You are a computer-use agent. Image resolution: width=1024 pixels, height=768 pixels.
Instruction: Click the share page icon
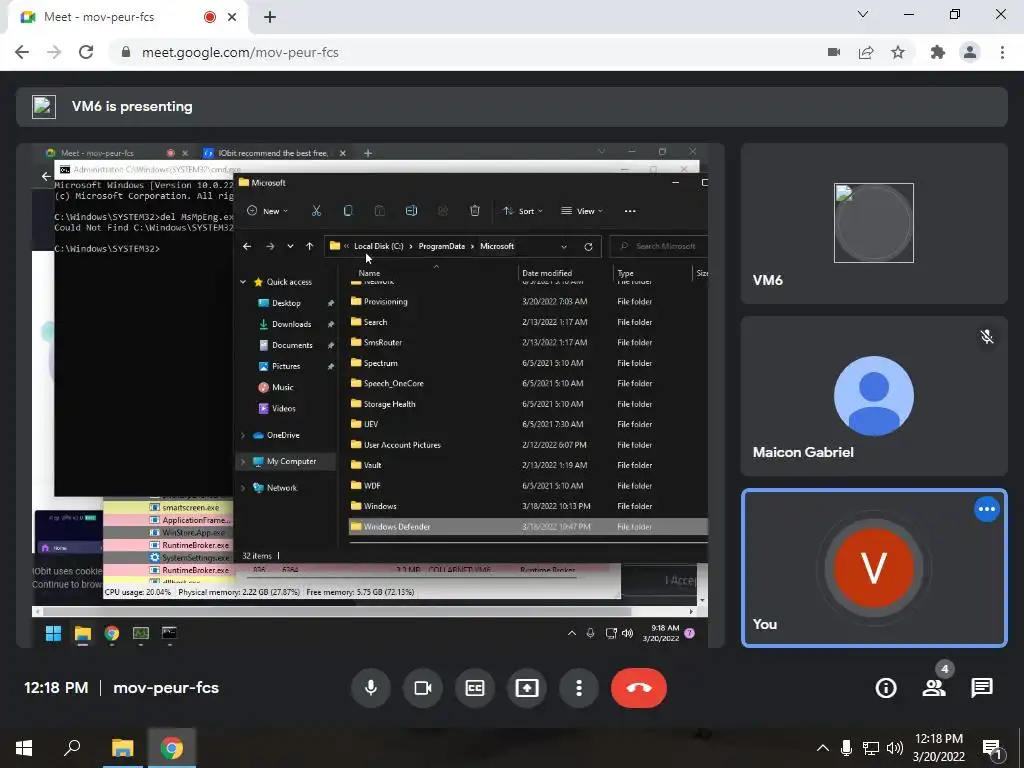(x=866, y=52)
